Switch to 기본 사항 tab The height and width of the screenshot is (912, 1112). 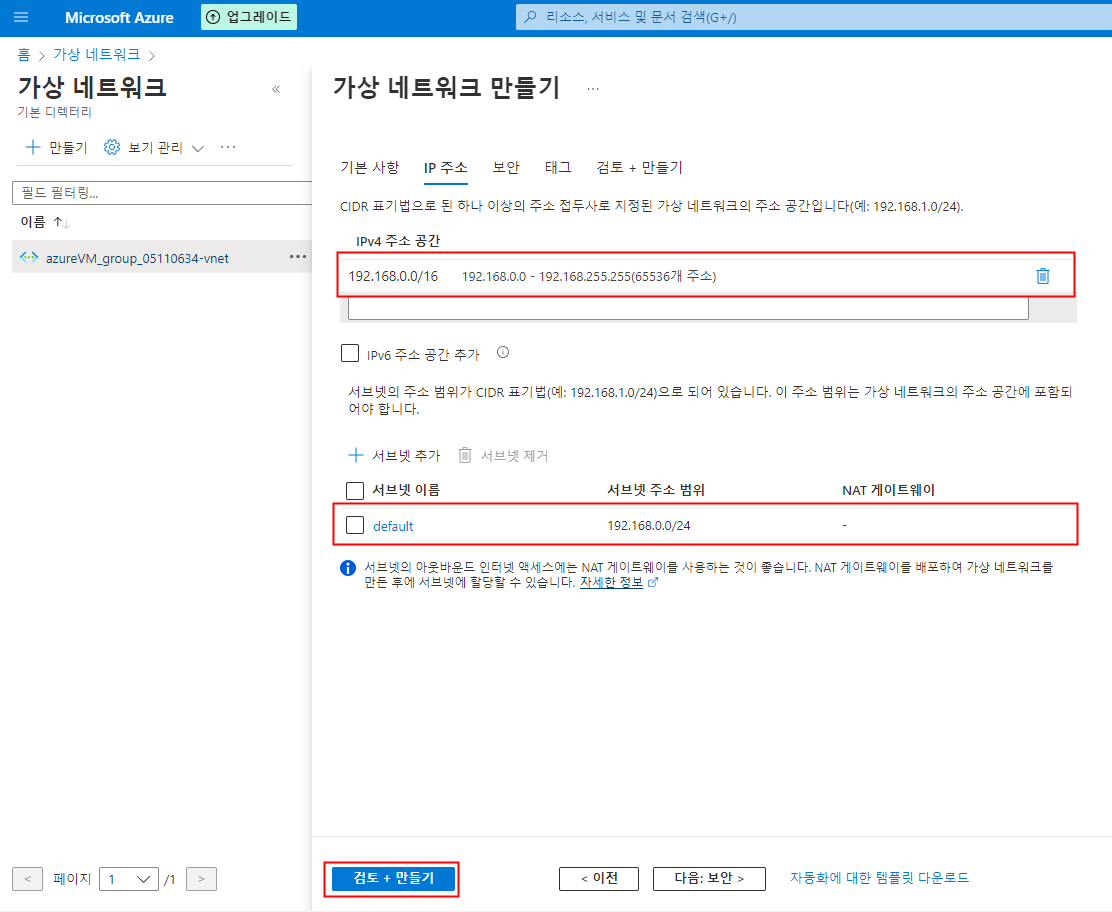point(369,167)
